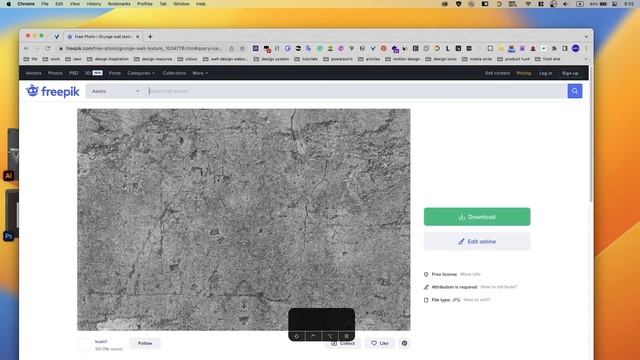Open the History menu in menu bar

pos(93,4)
